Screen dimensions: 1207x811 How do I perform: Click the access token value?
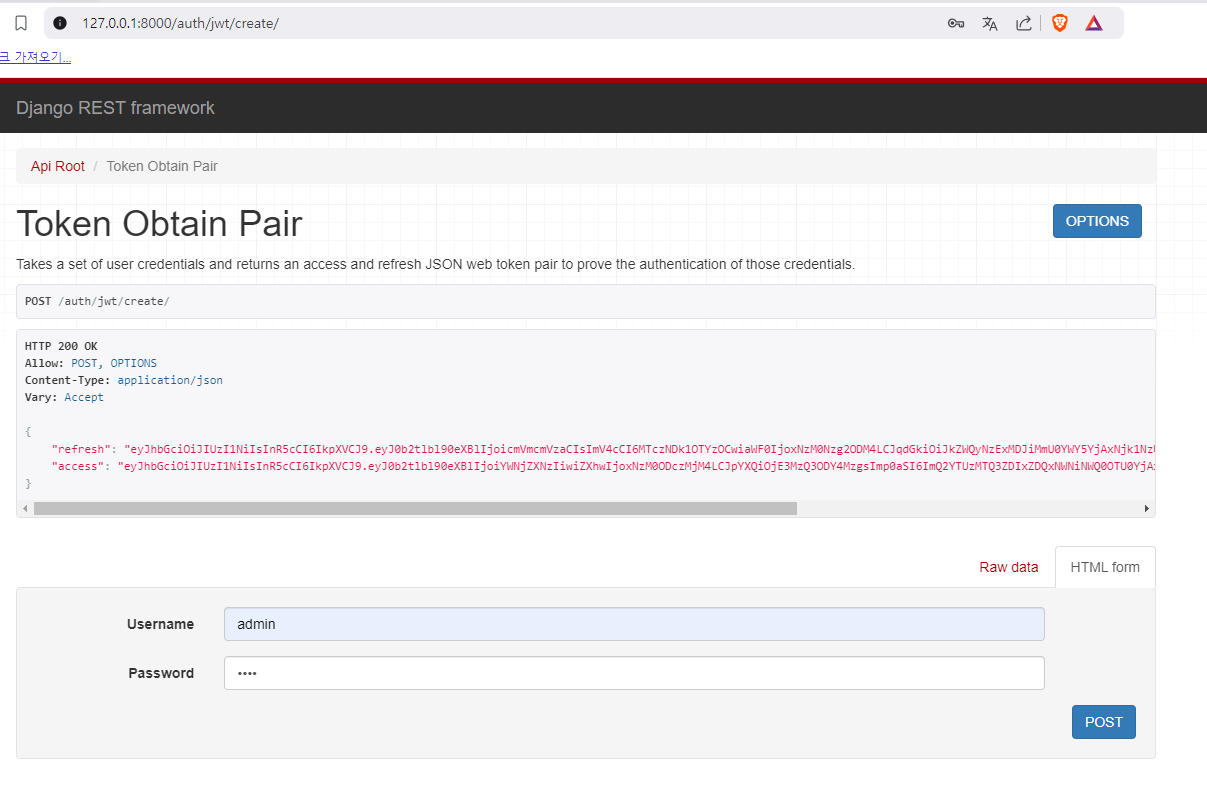point(637,465)
